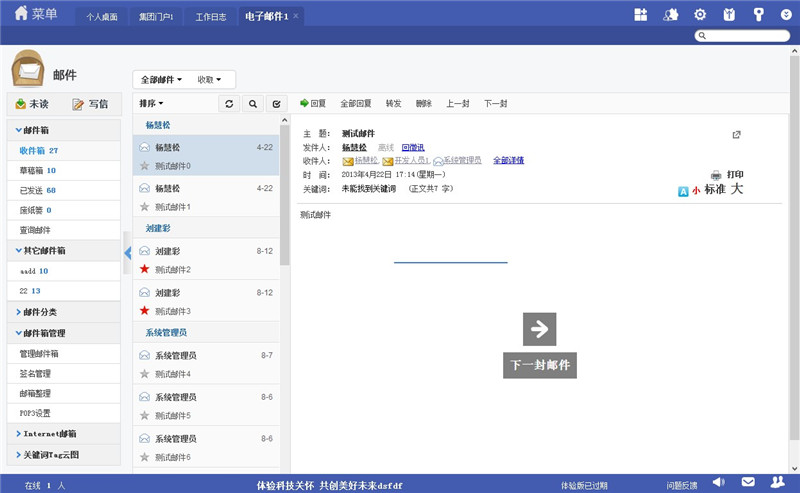Open the 收取 dropdown

tap(209, 80)
